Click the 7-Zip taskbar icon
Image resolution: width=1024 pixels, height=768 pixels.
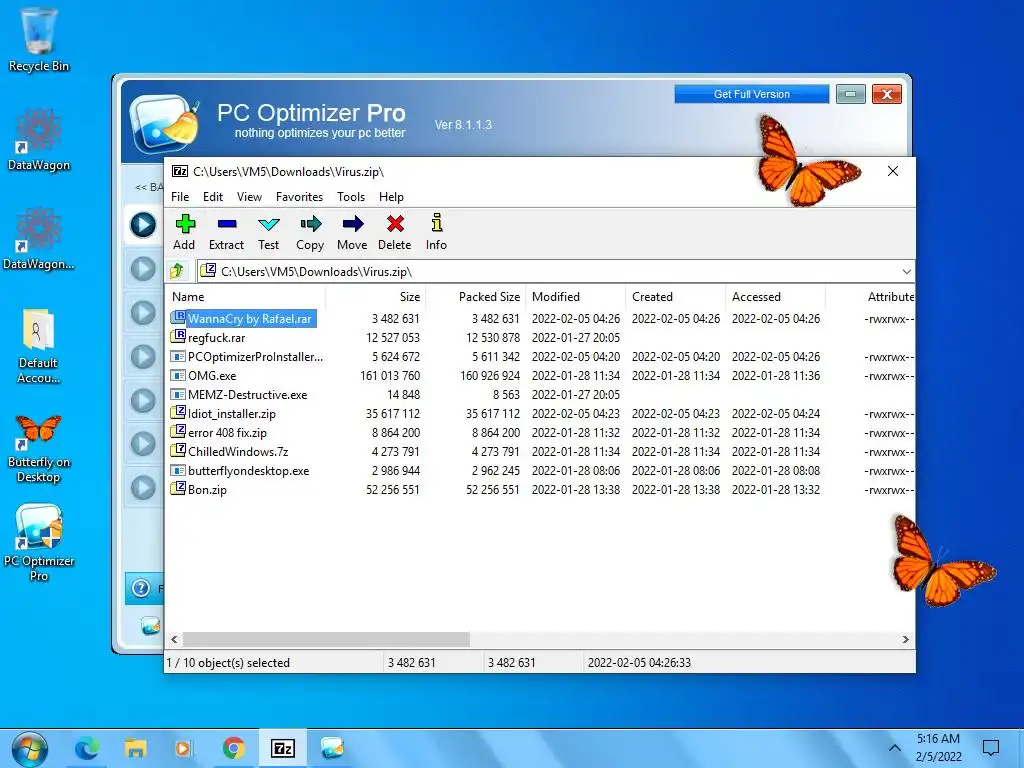pos(283,748)
